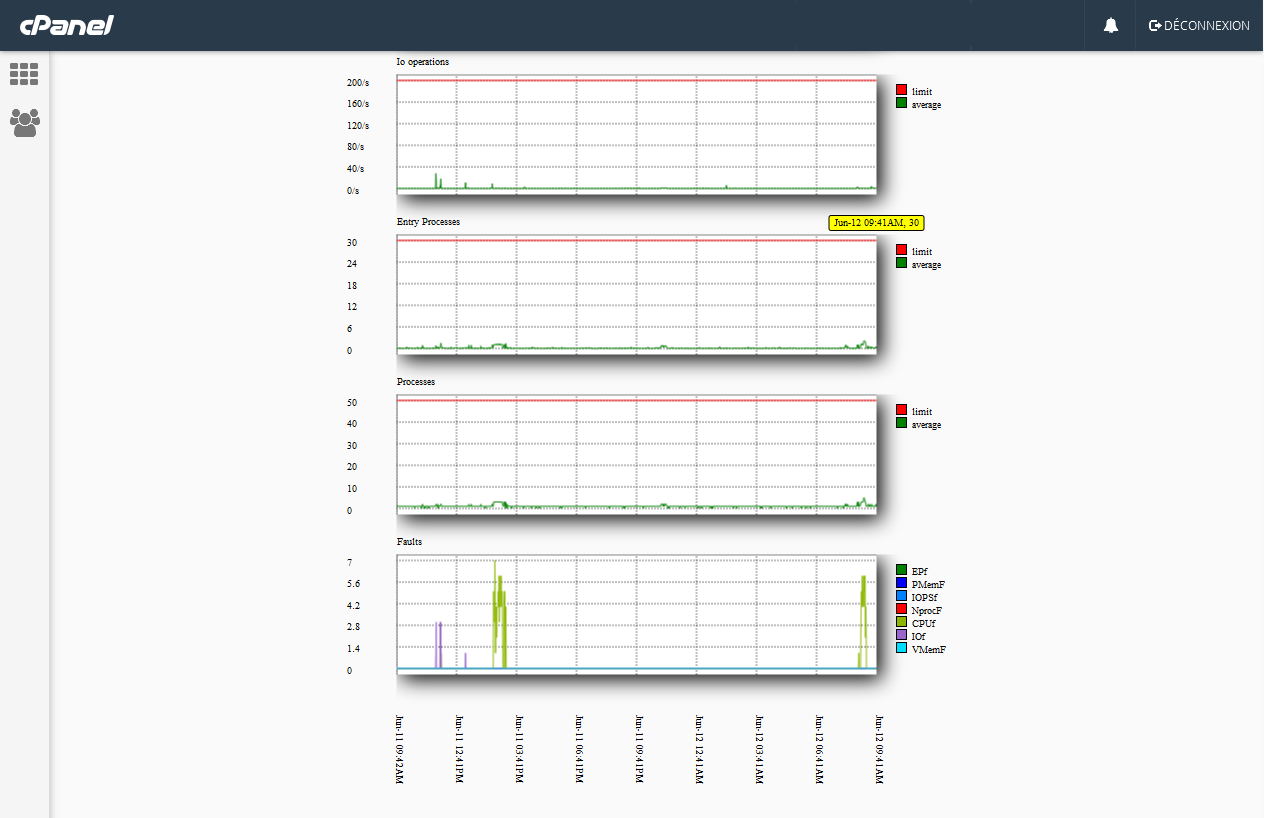This screenshot has height=818, width=1264.
Task: Click the DÉCONNEXION logout link
Action: tap(1199, 26)
